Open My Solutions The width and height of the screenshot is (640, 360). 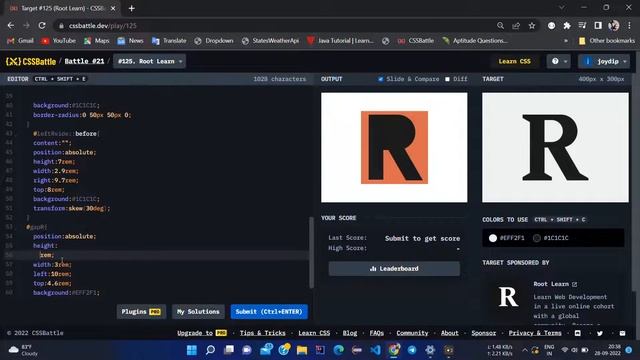[x=198, y=311]
